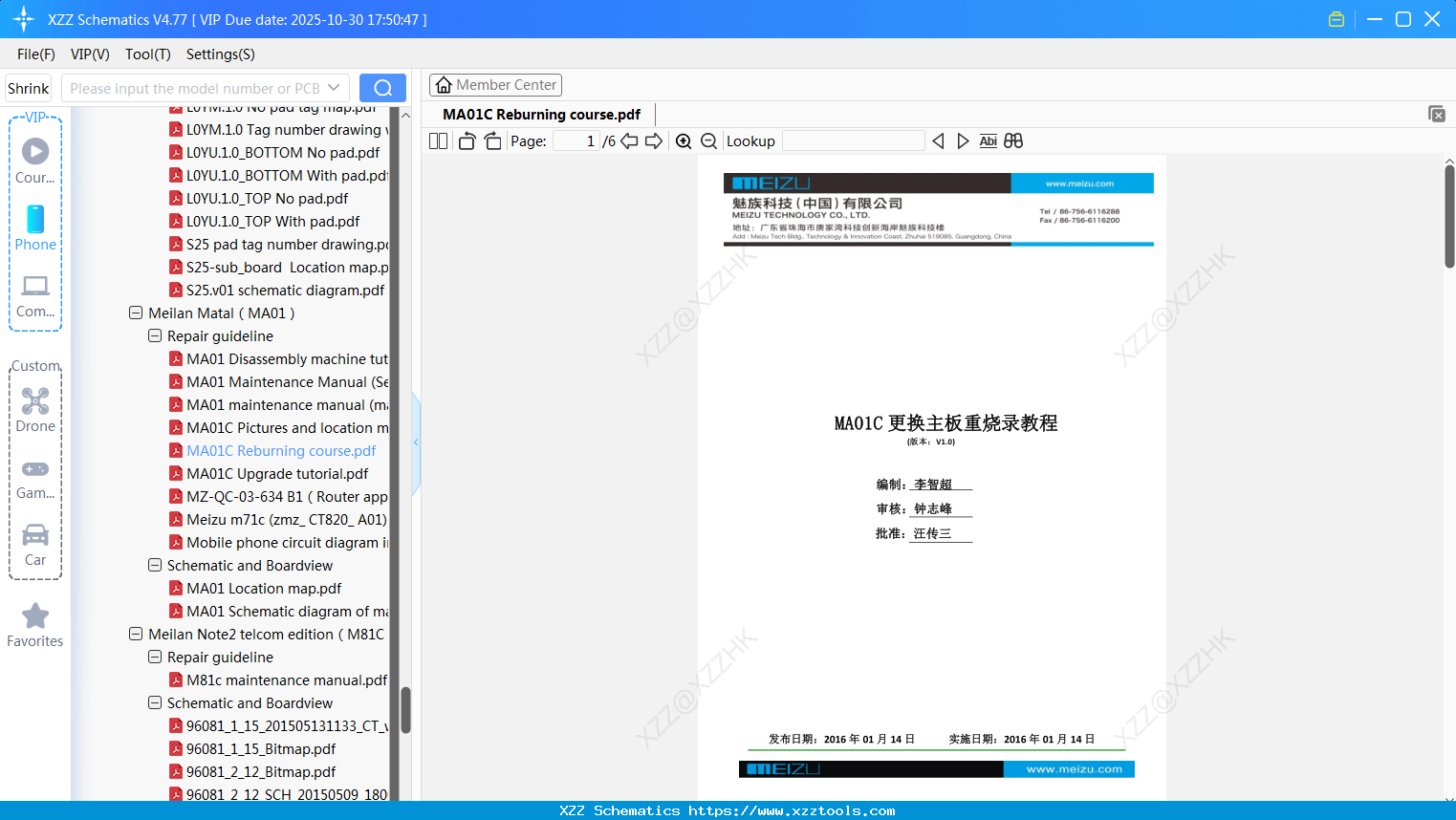Click the Member Center button
This screenshot has height=820, width=1456.
pos(495,84)
